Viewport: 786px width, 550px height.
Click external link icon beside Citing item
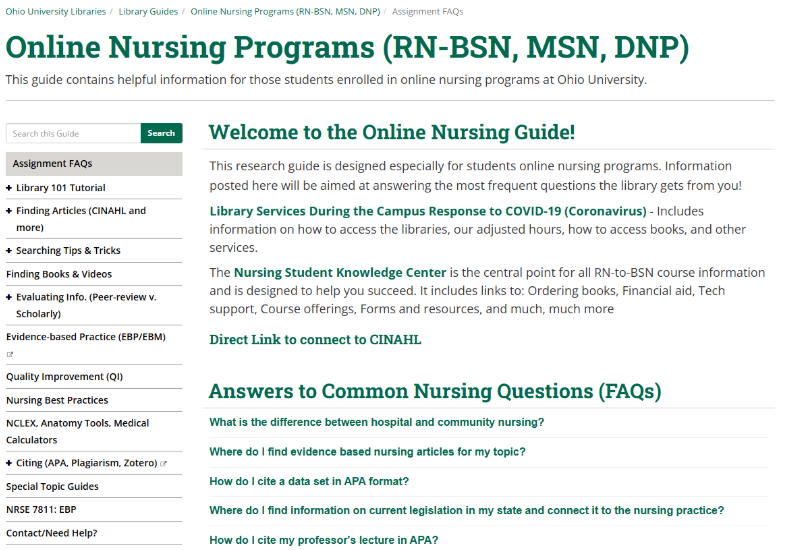(x=163, y=464)
